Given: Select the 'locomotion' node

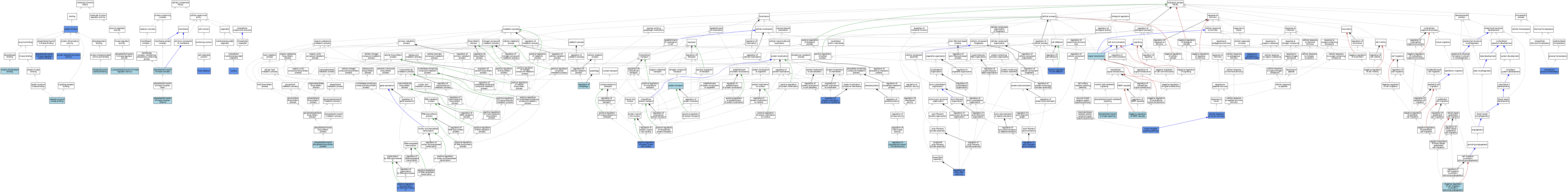Looking at the screenshot, I should (1346, 29).
